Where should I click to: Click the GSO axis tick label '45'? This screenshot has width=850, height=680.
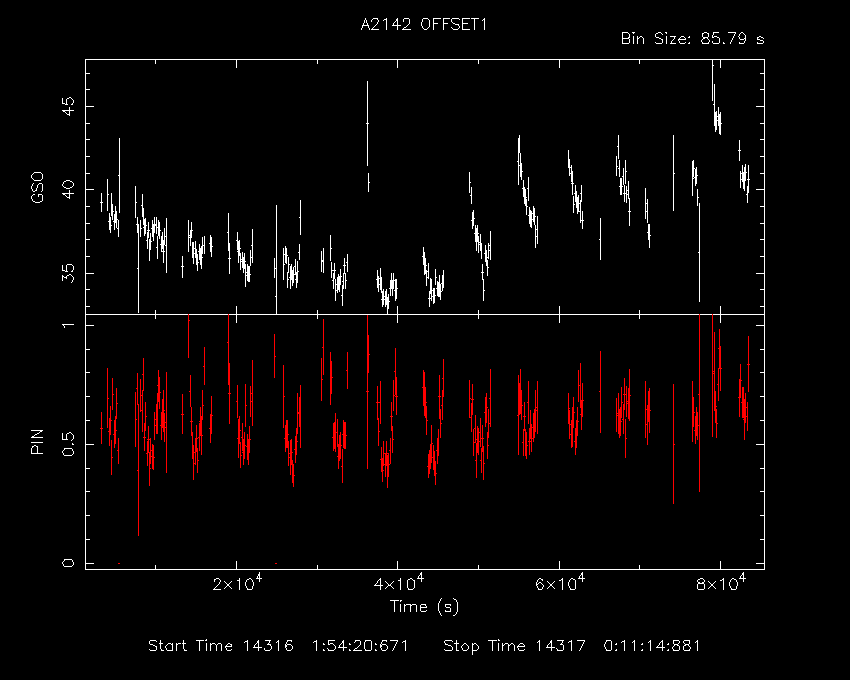(x=69, y=106)
